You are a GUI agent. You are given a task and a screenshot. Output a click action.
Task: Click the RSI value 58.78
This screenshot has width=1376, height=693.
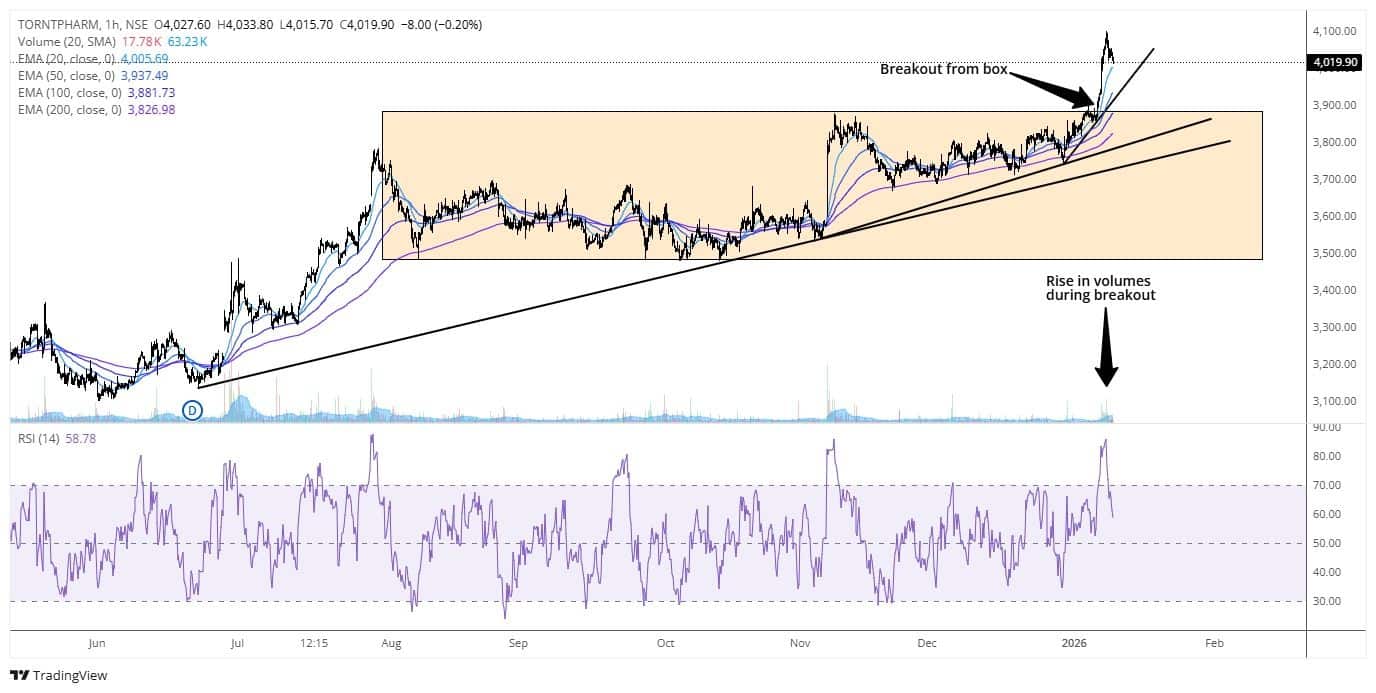pyautogui.click(x=79, y=438)
